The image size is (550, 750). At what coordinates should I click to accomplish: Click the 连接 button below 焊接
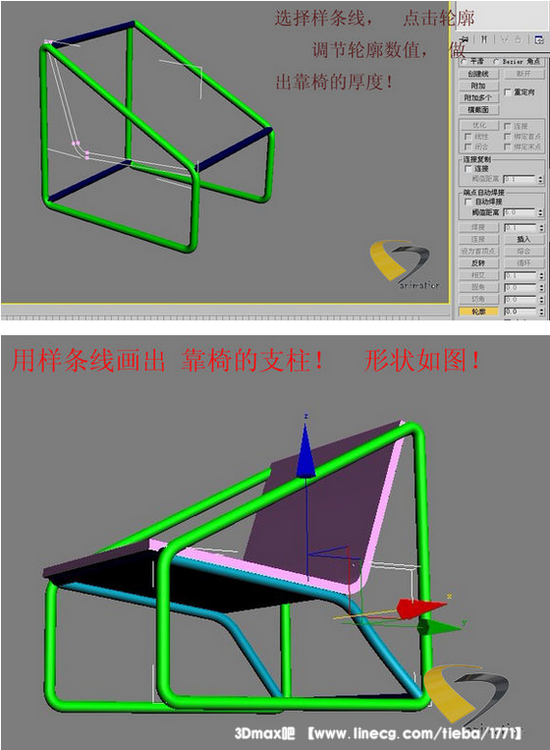point(479,239)
